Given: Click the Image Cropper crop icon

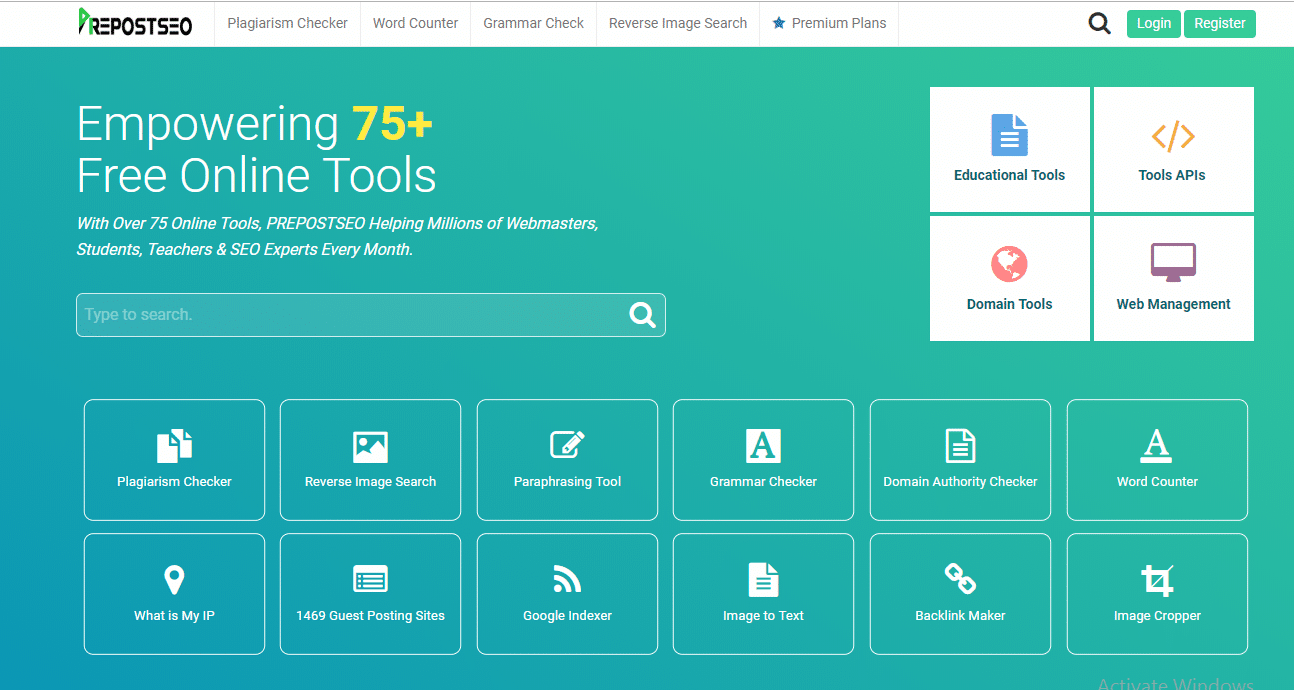Looking at the screenshot, I should pos(1157,580).
